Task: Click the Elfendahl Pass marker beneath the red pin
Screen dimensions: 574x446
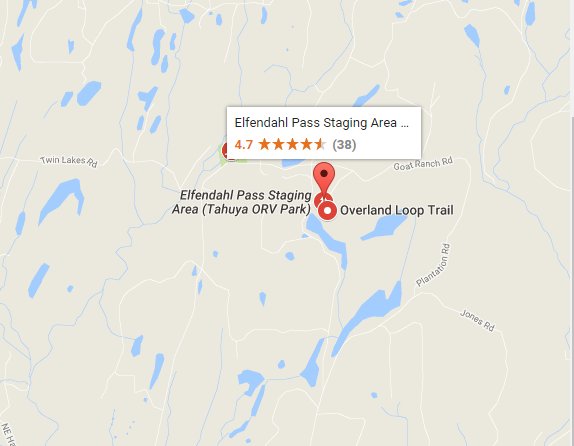Action: pyautogui.click(x=322, y=200)
